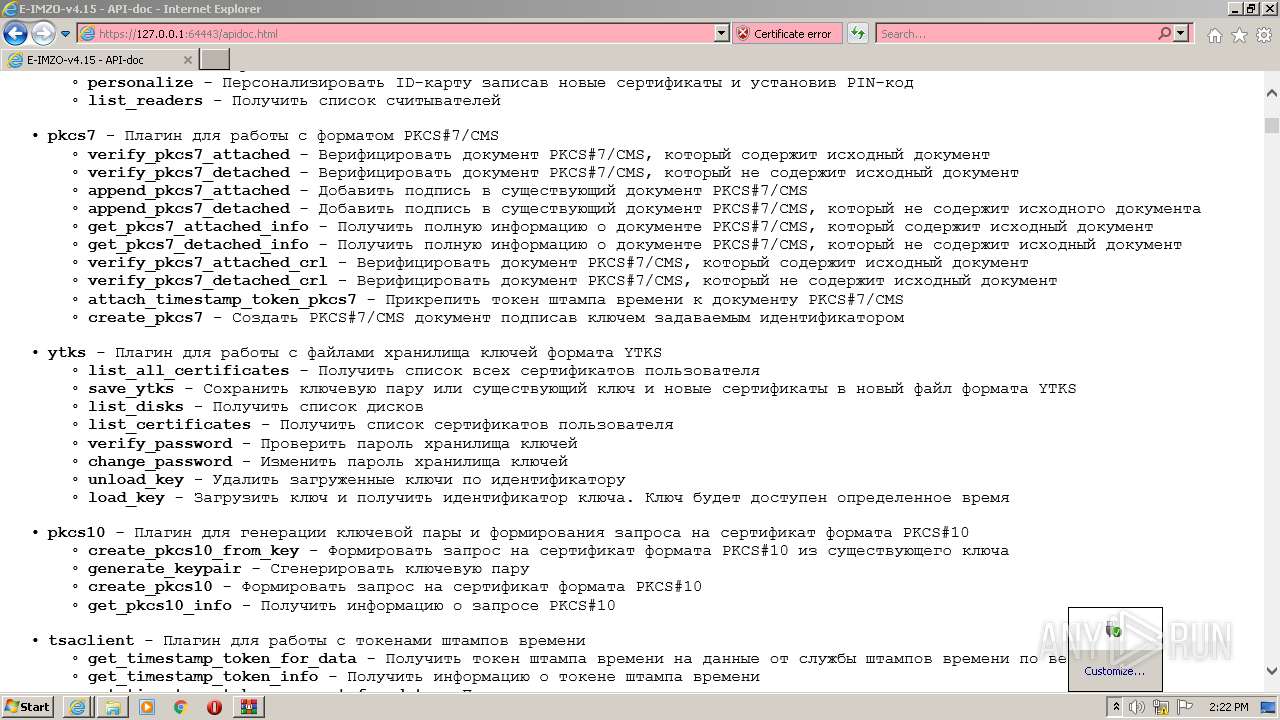The image size is (1280, 720).
Task: Click the generate_keypair method name
Action: 164,568
